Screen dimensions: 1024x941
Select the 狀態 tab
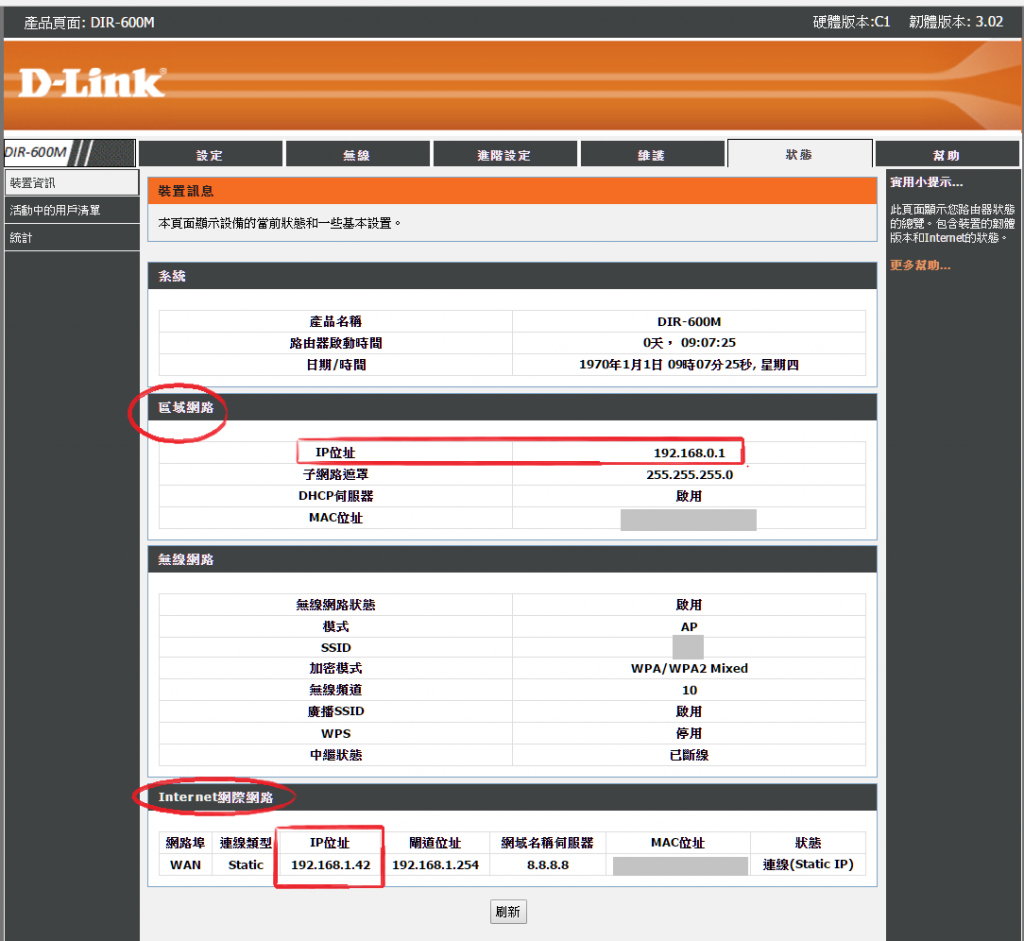(799, 154)
